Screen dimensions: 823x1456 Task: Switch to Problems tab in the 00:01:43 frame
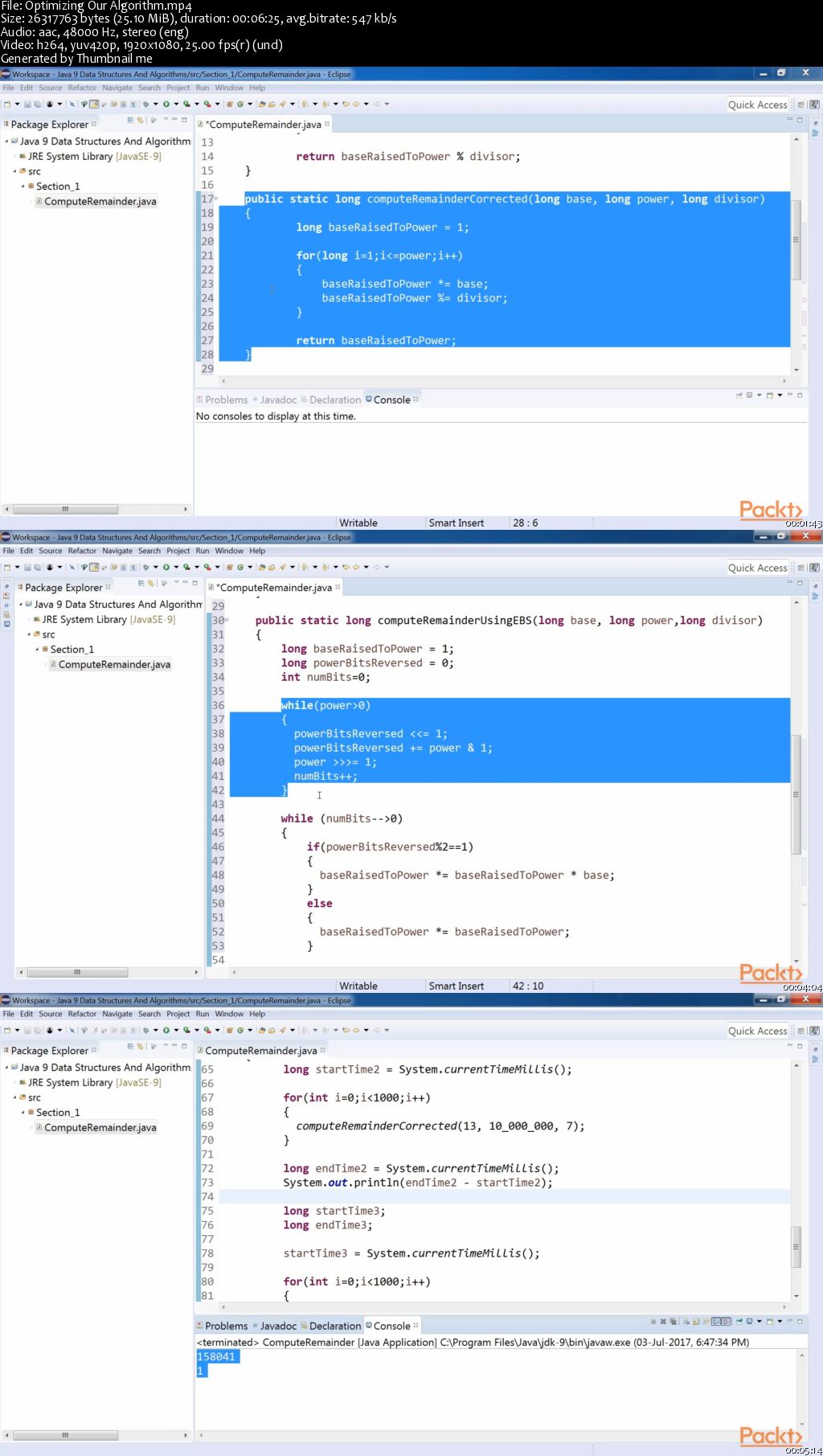click(226, 400)
